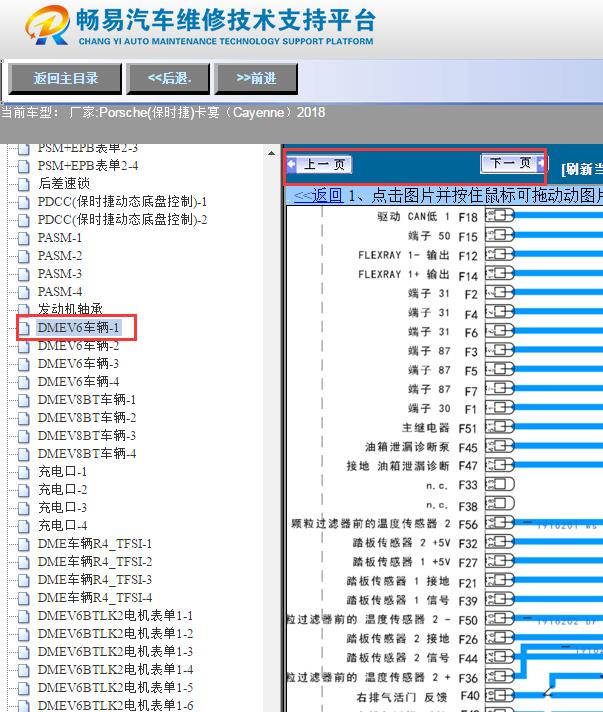Select 充电口-2 in the tree
This screenshot has width=603, height=712.
(x=62, y=490)
